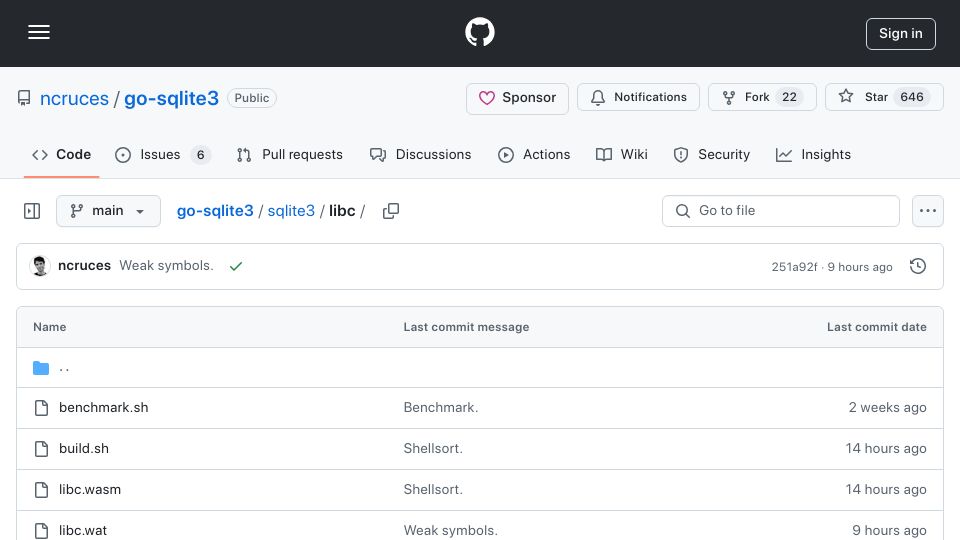The width and height of the screenshot is (960, 540).
Task: Open the build.sh Shellsort. commit message
Action: pos(433,449)
